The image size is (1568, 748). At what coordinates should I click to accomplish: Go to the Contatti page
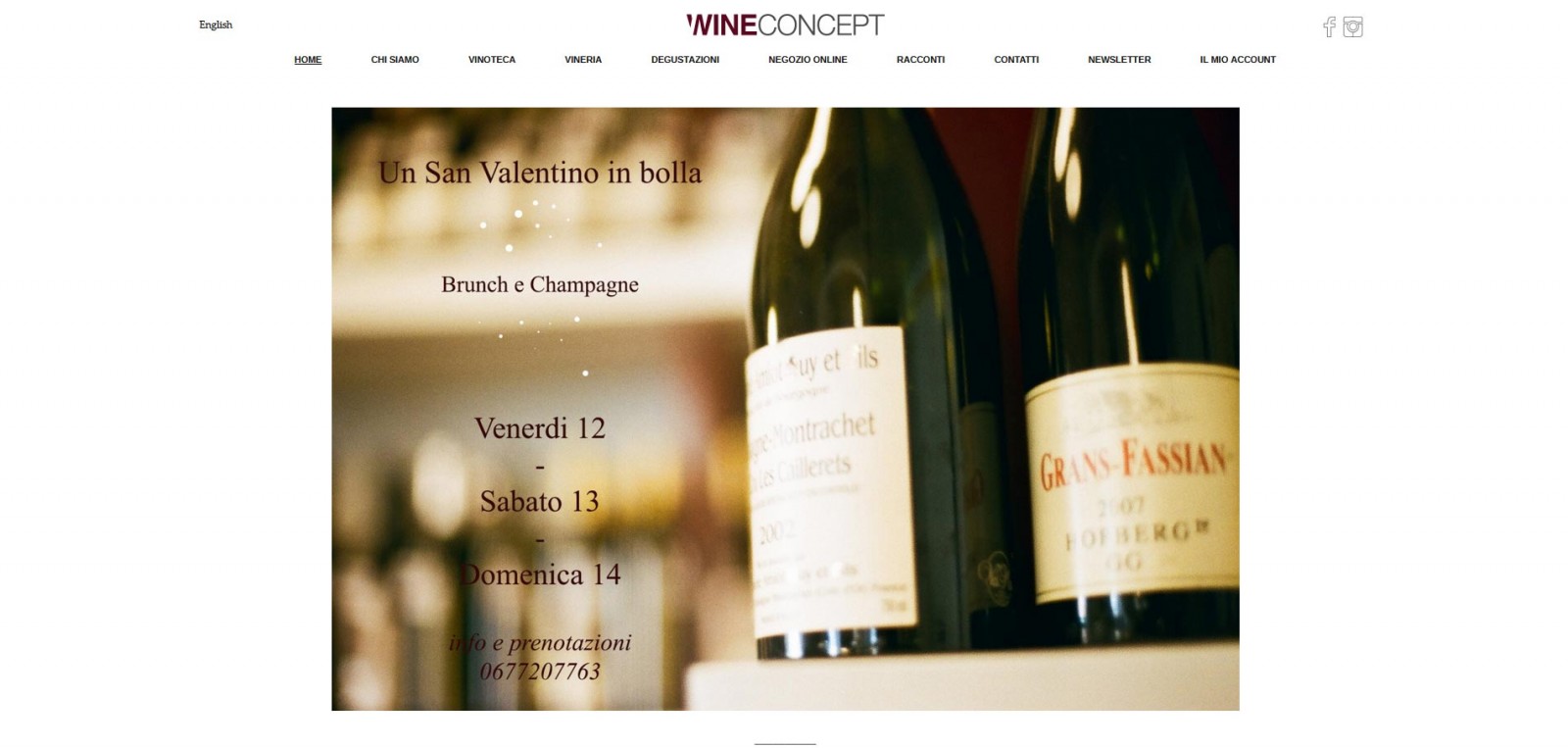[x=1016, y=60]
